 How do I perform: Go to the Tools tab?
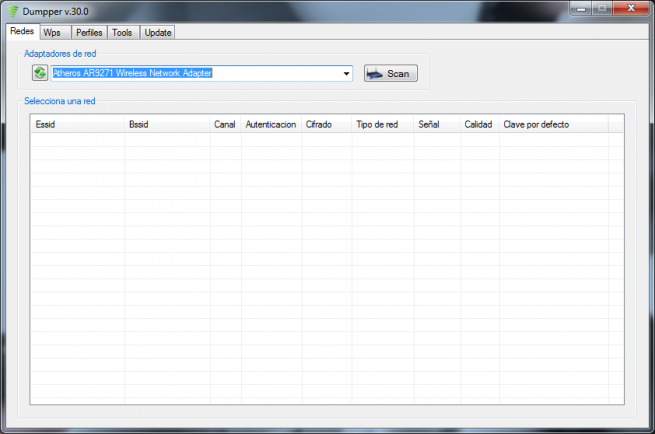pyautogui.click(x=122, y=33)
